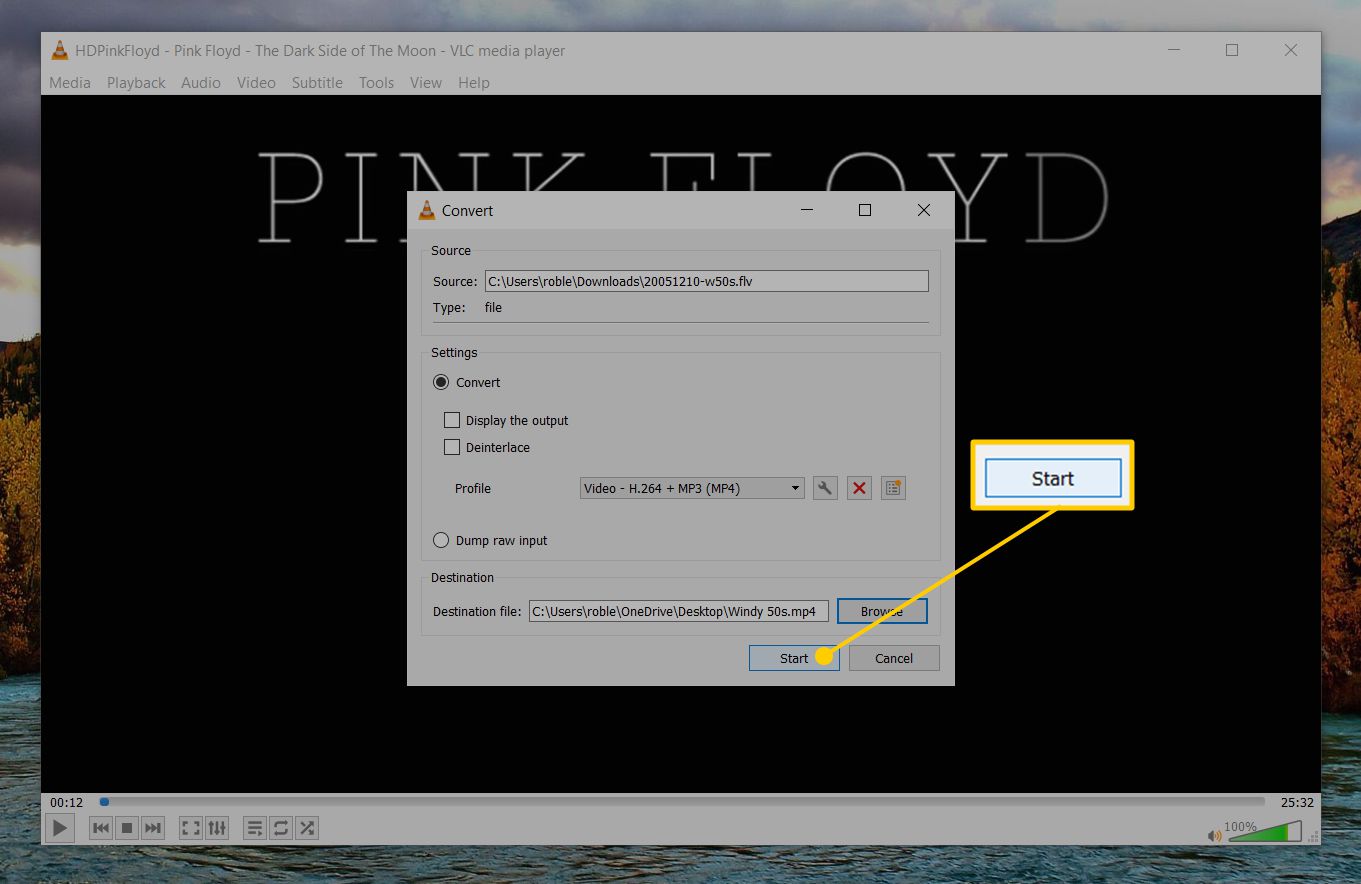Enable the Deinterlace checkbox

tap(452, 447)
